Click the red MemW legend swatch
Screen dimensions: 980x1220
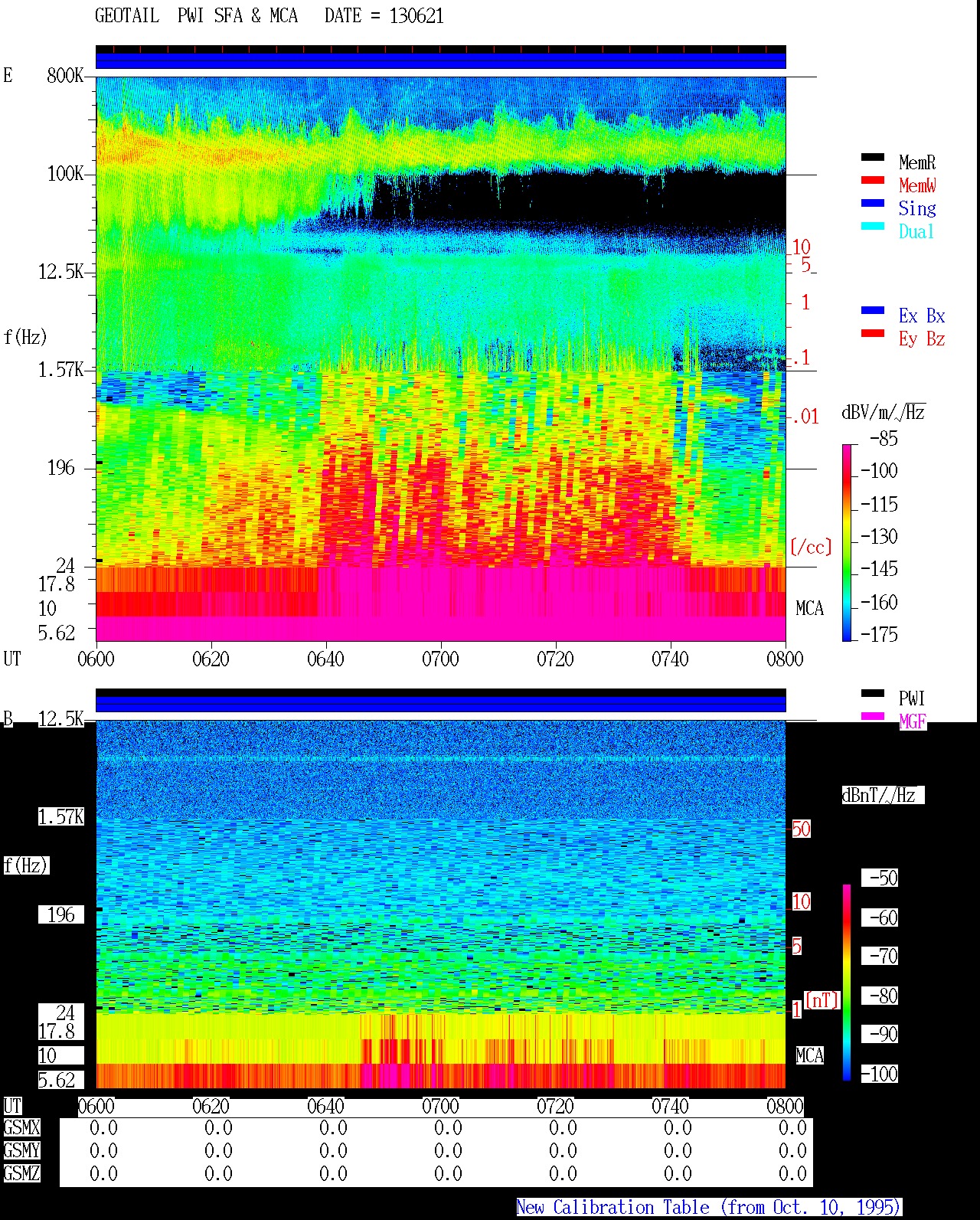[873, 181]
